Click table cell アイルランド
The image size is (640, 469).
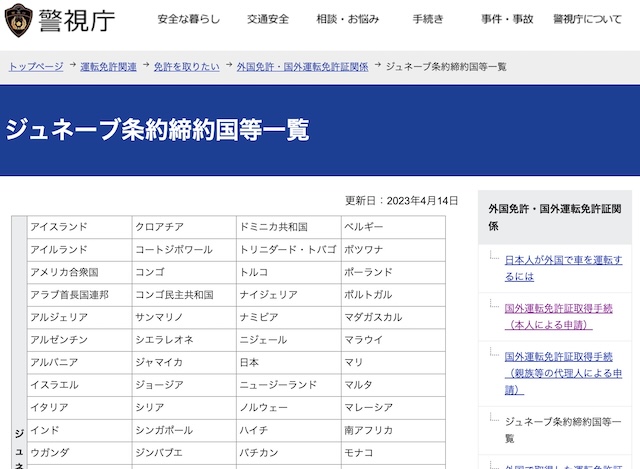coord(80,250)
